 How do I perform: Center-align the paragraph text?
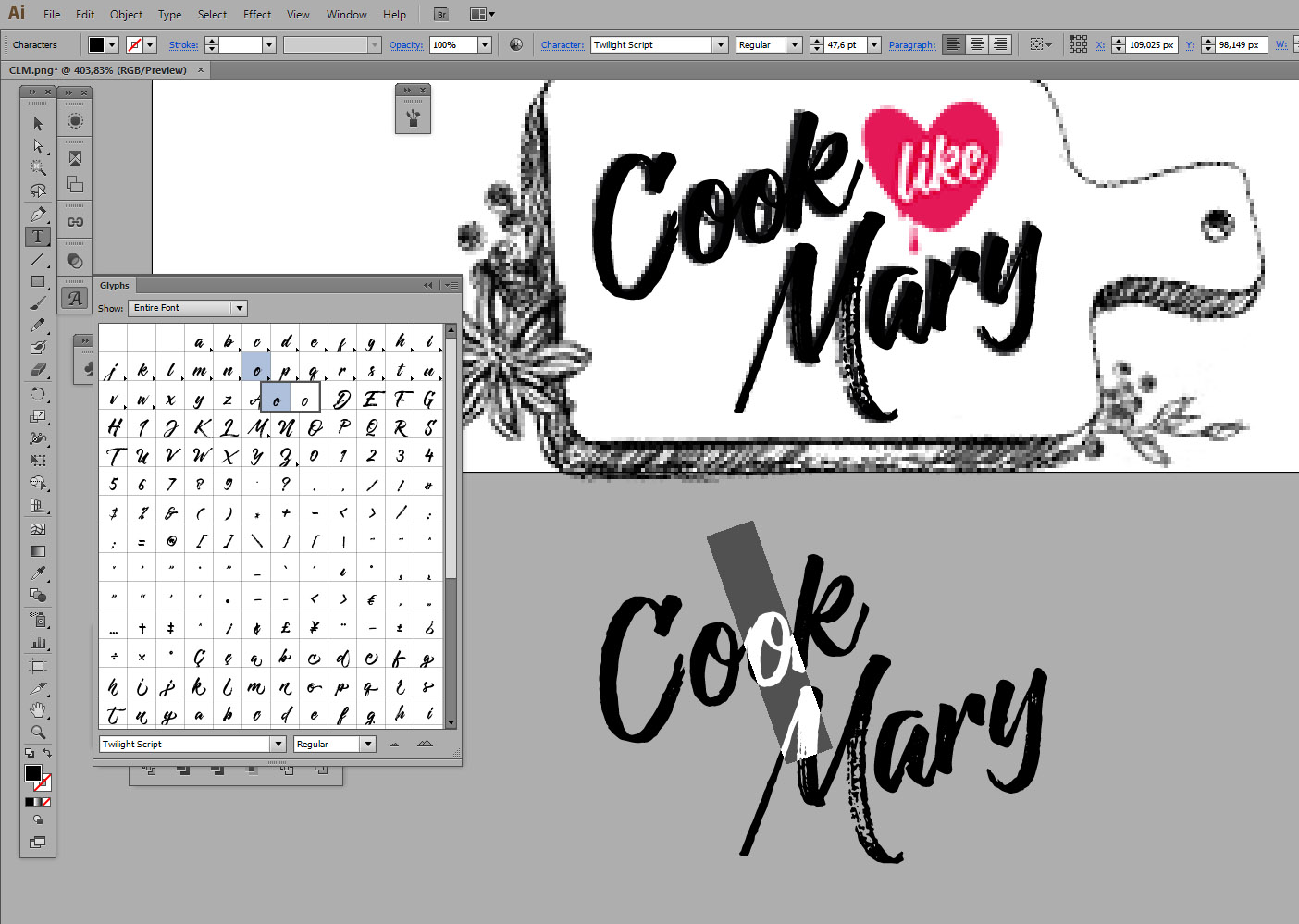pos(977,44)
